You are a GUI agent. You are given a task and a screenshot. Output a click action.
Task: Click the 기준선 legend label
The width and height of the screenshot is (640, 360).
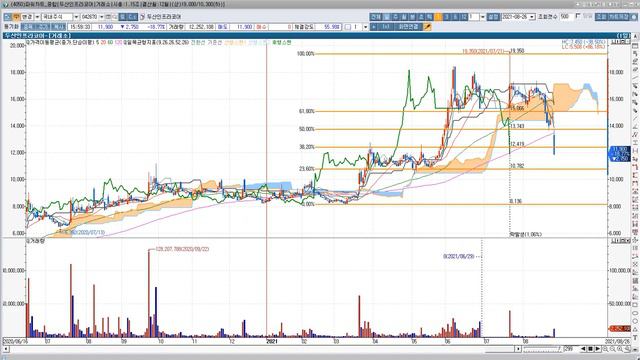coord(214,42)
